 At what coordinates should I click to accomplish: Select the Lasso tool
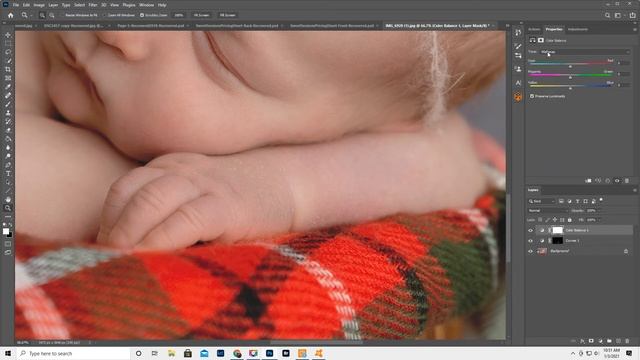click(x=8, y=52)
